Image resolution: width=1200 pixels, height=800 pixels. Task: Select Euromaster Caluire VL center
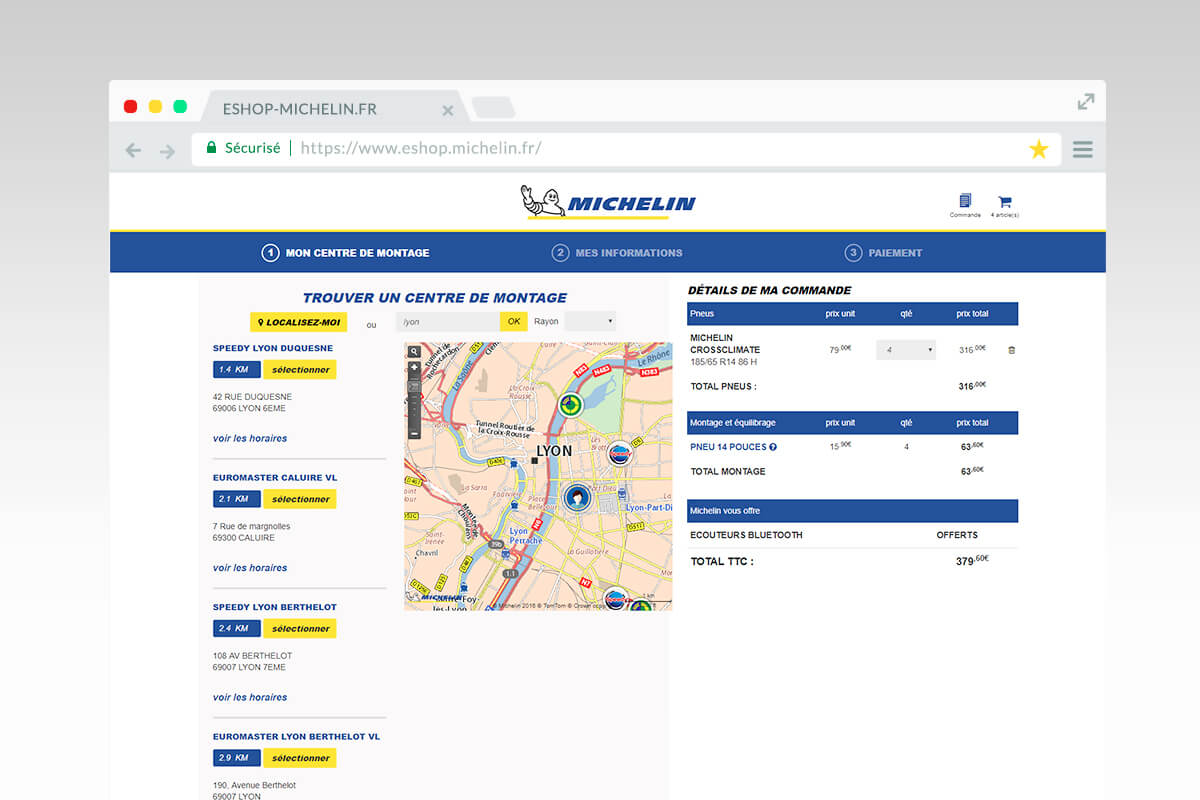[300, 499]
